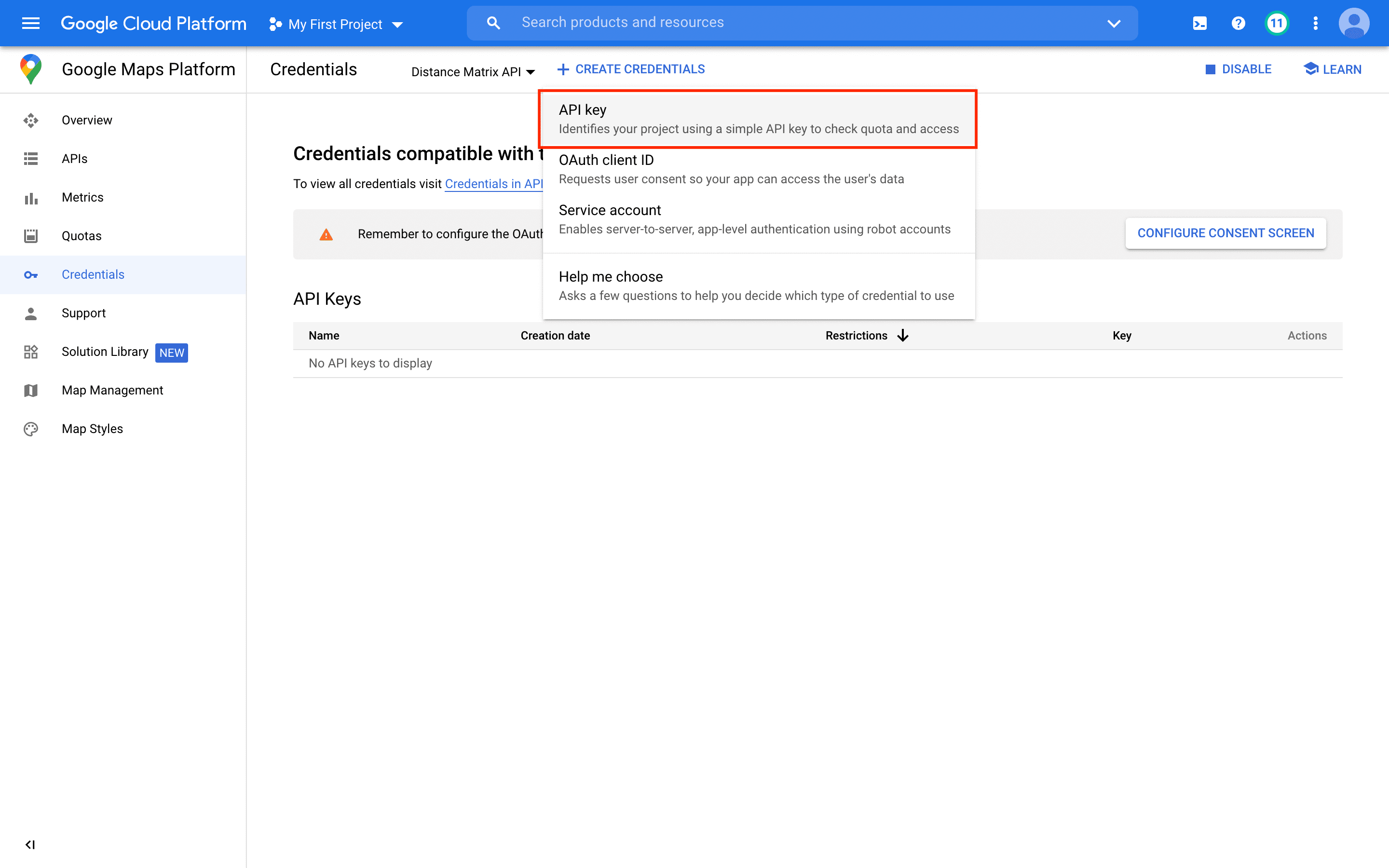The width and height of the screenshot is (1389, 868).
Task: Collapse the sidebar using bottom arrow icon
Action: coord(30,844)
